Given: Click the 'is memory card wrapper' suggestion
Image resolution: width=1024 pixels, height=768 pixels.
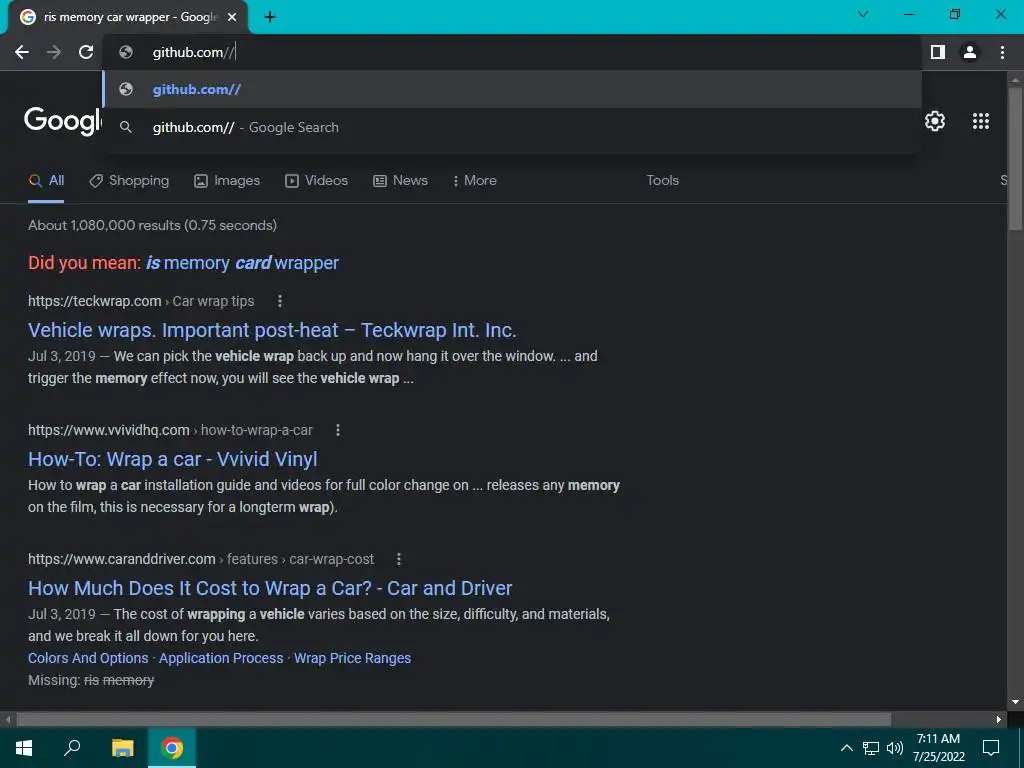Looking at the screenshot, I should [x=242, y=263].
